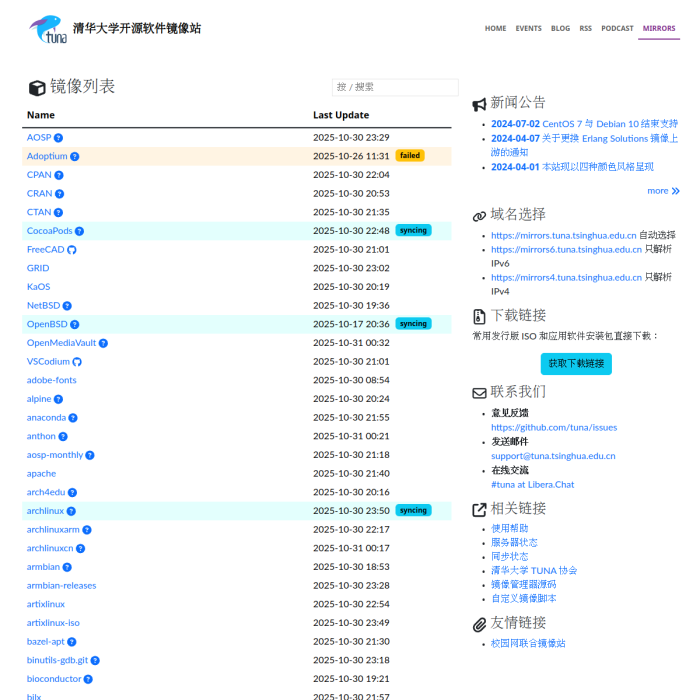Open the 自定义镜像脚本 link
The image size is (700, 700).
pos(524,599)
